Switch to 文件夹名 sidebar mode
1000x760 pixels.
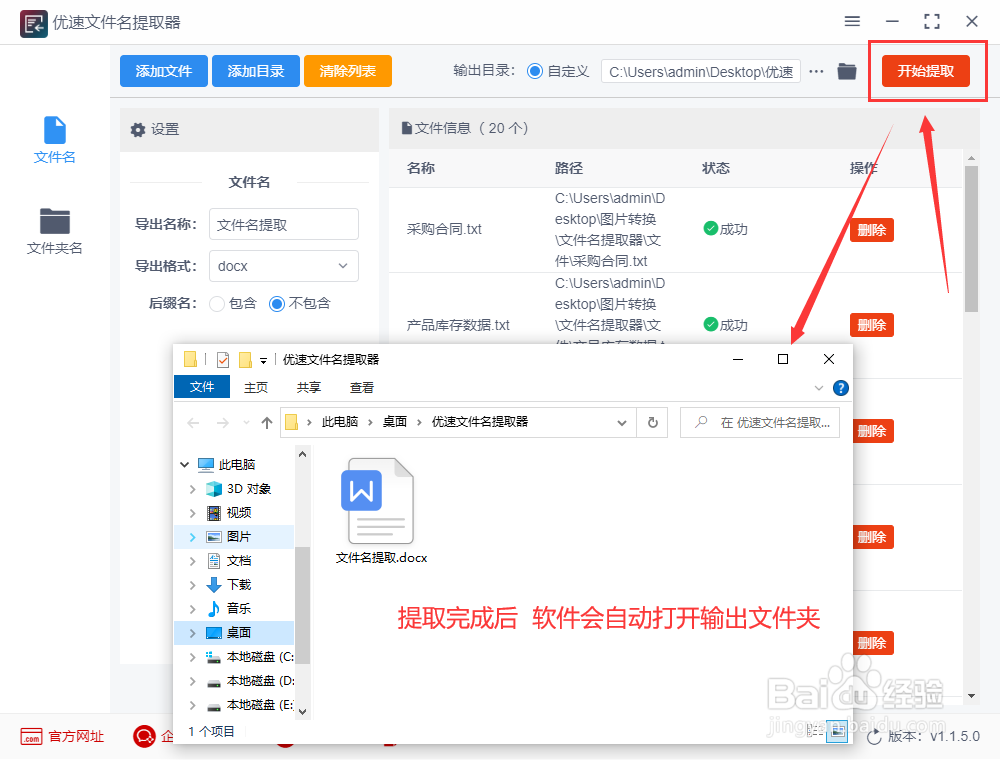tap(55, 231)
